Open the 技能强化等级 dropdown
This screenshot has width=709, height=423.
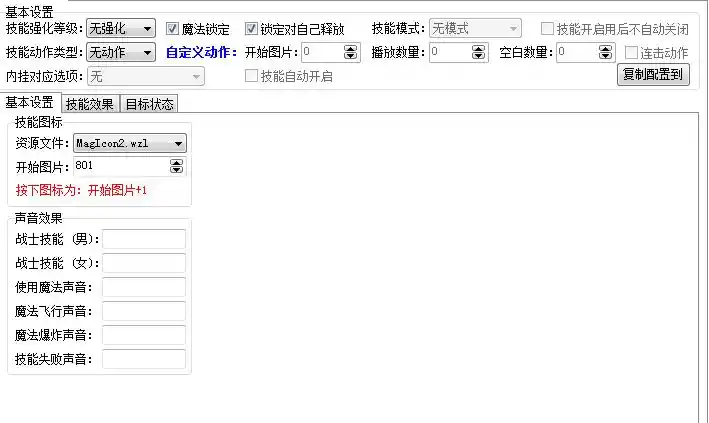121,29
